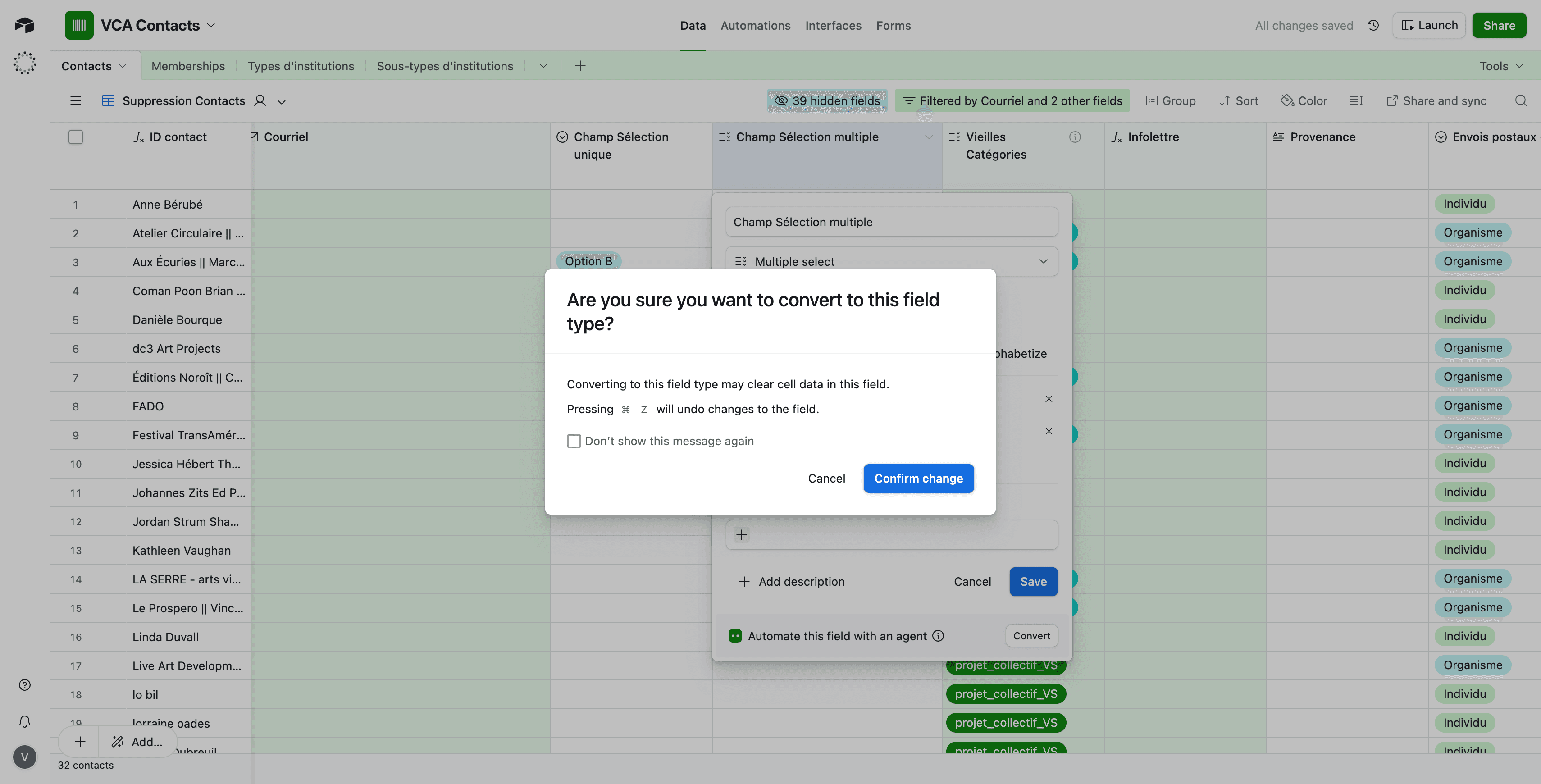Screen dimensions: 1541x784
Task: Toggle the select all rows checkbox
Action: pos(75,137)
